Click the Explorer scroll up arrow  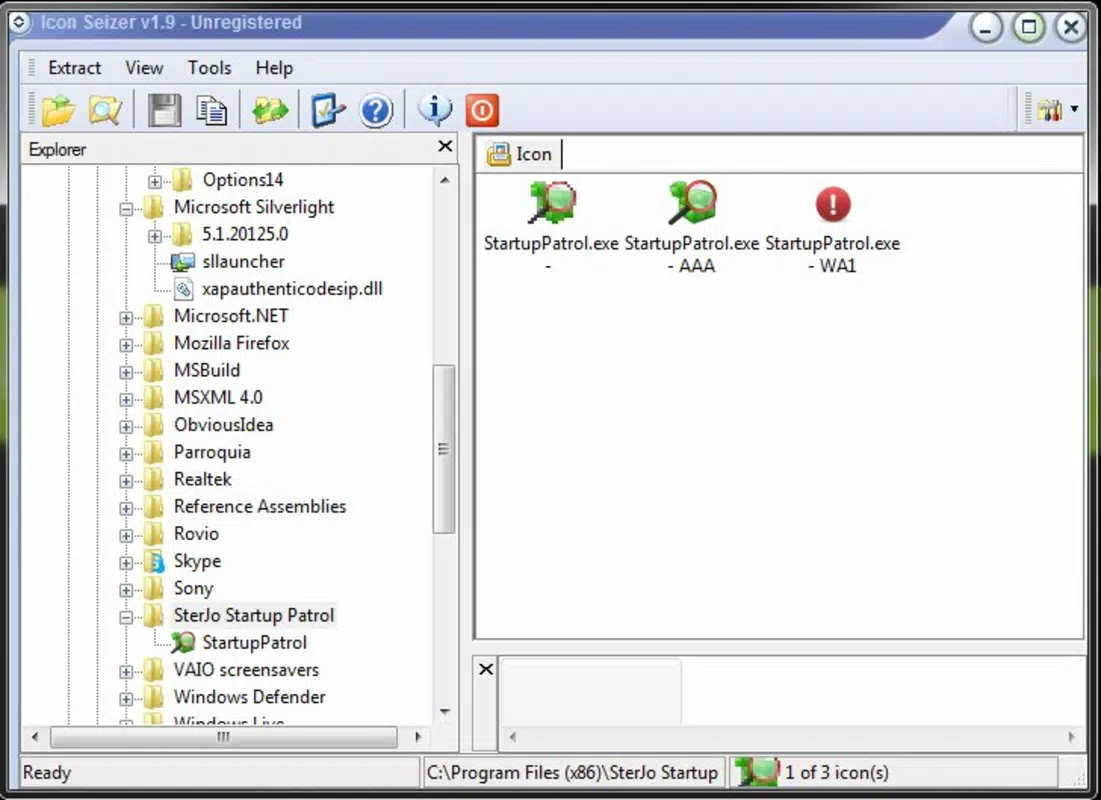(444, 180)
